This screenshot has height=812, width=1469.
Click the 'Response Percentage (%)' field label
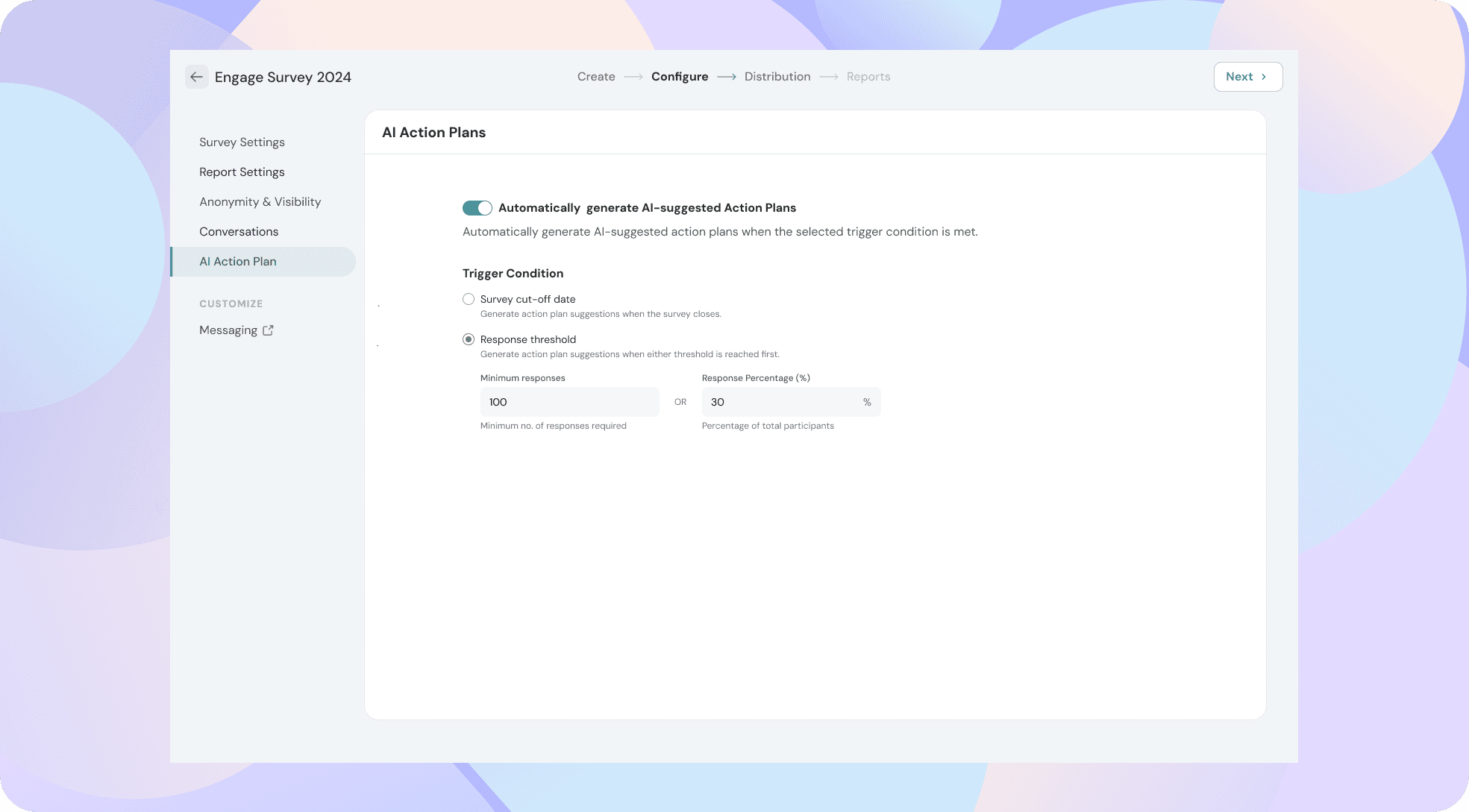756,378
